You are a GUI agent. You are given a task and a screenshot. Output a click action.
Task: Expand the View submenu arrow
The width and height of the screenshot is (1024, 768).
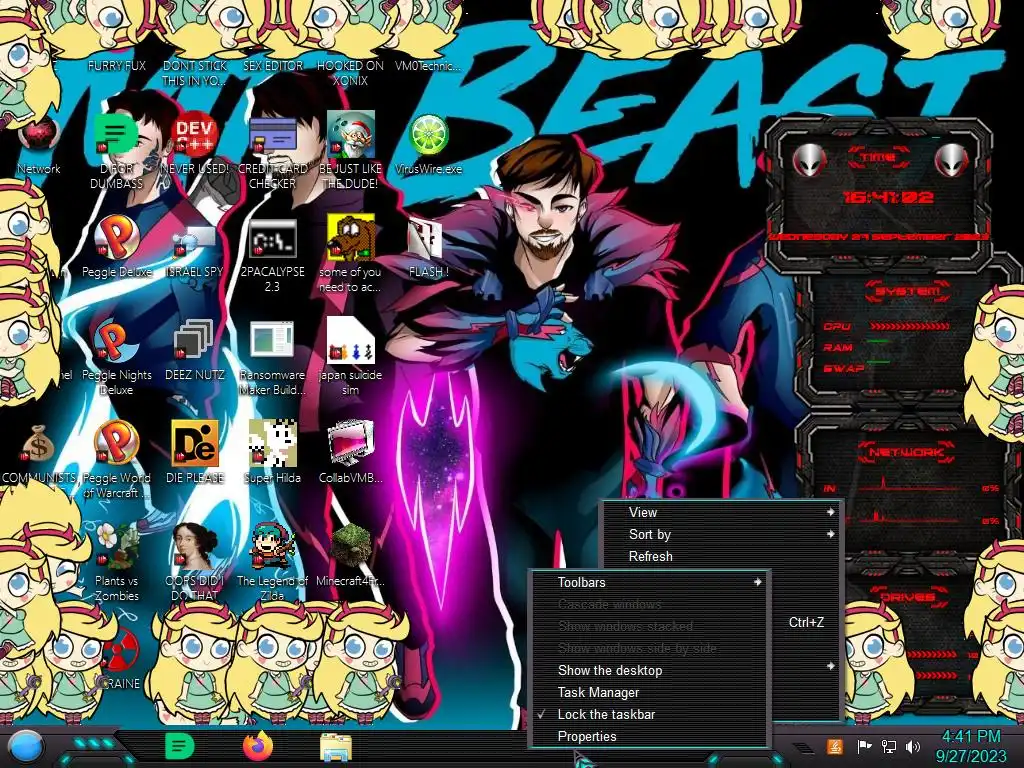831,512
